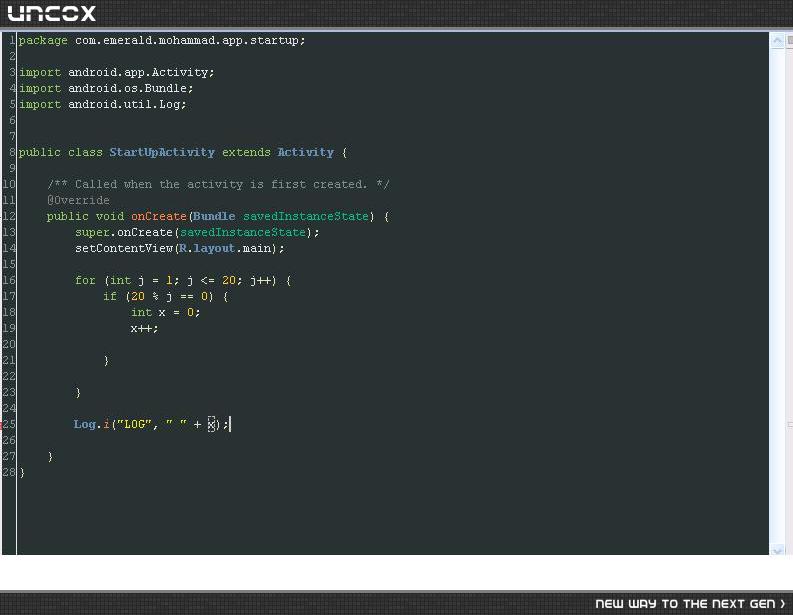Click the UNCOX logo in the header

52,14
